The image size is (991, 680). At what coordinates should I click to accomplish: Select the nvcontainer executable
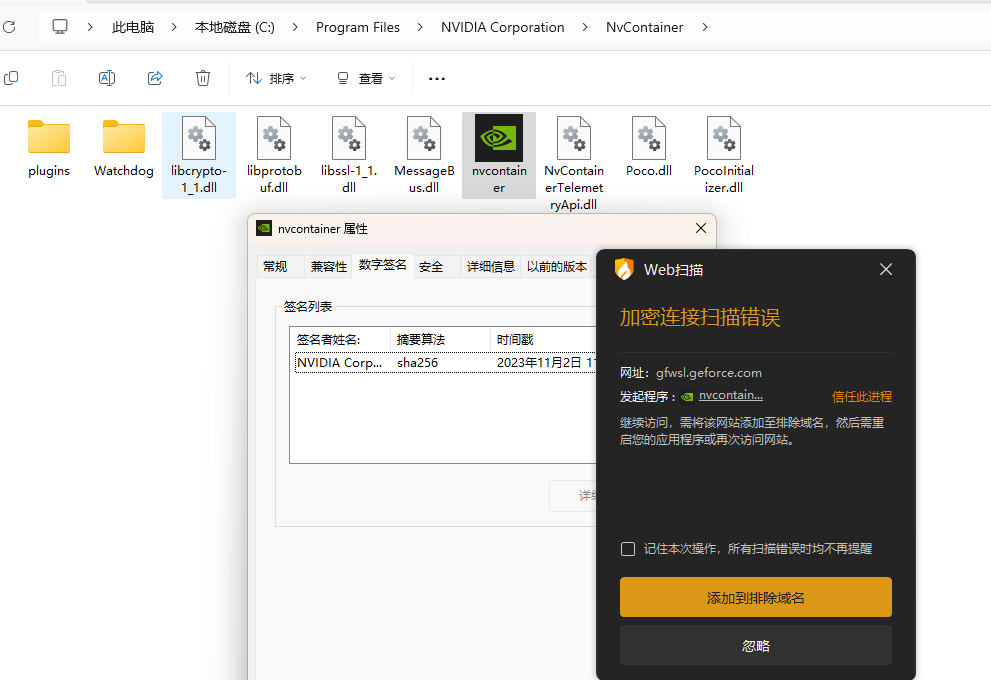pos(499,155)
